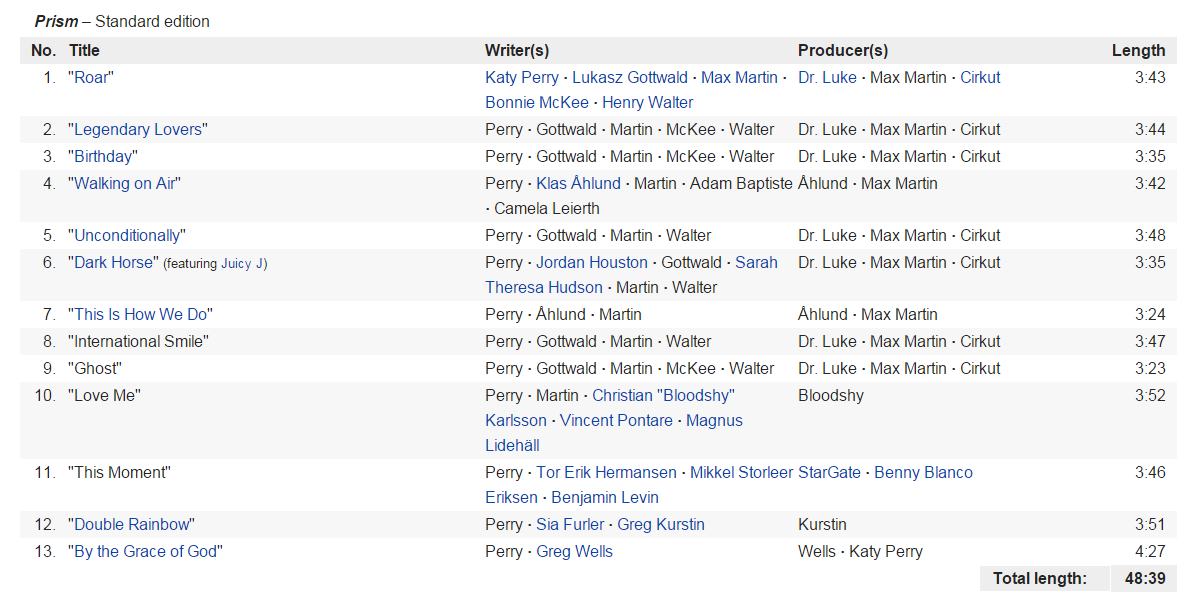This screenshot has height=603, width=1197.
Task: Click the 3:52 length for Love Me
Action: tap(1150, 395)
